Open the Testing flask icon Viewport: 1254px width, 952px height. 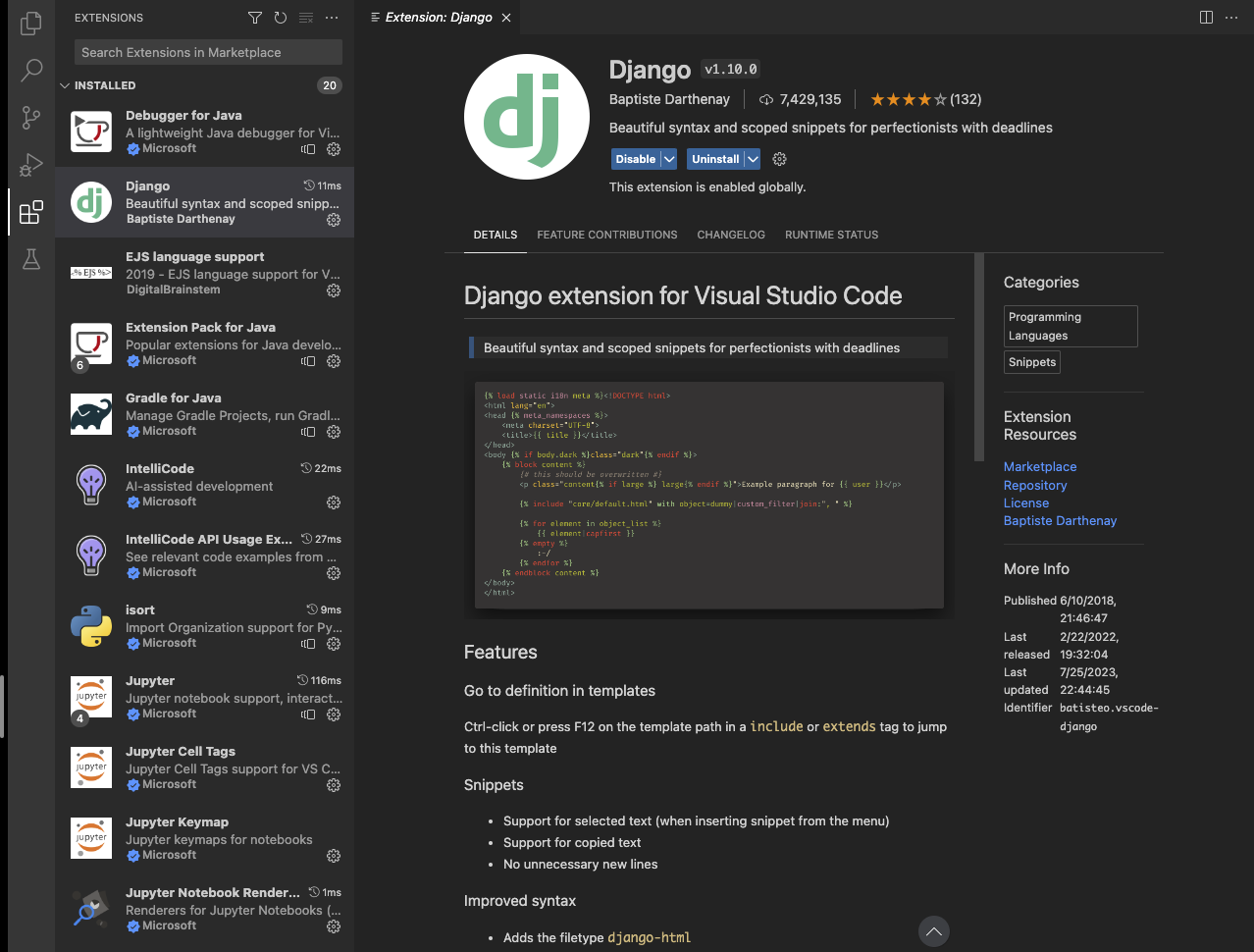click(x=31, y=259)
